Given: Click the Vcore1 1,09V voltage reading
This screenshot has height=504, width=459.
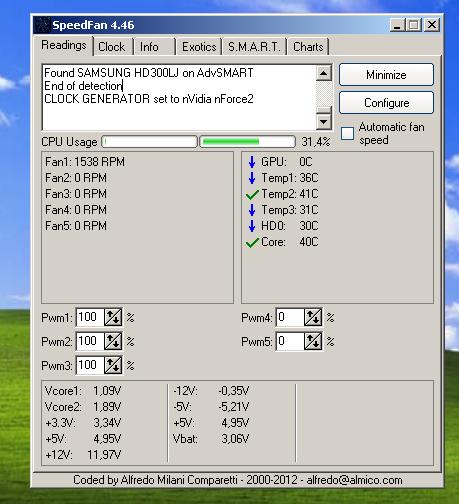Looking at the screenshot, I should (x=83, y=391).
